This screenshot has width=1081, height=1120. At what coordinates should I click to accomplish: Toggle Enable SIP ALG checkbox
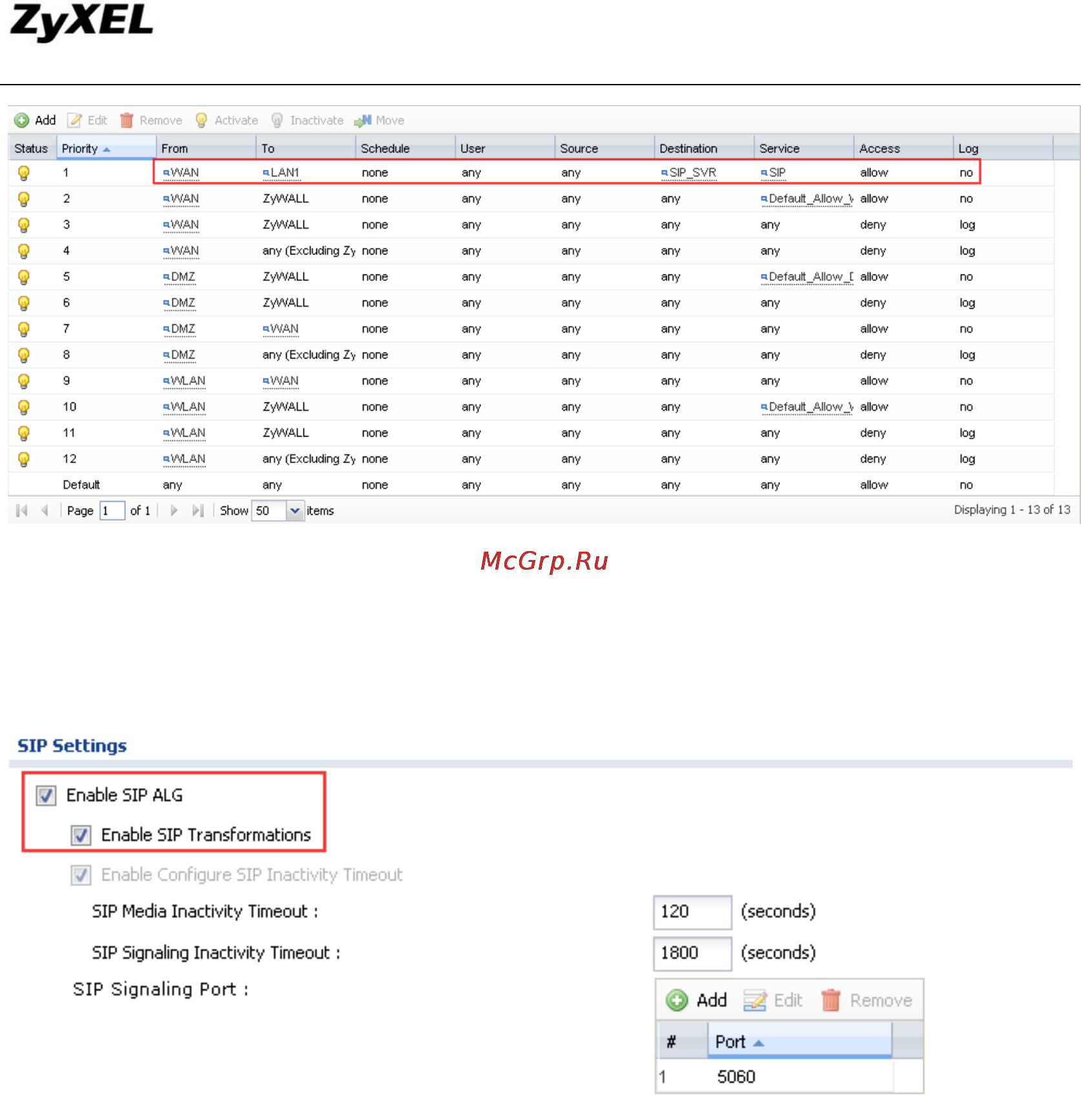(46, 795)
